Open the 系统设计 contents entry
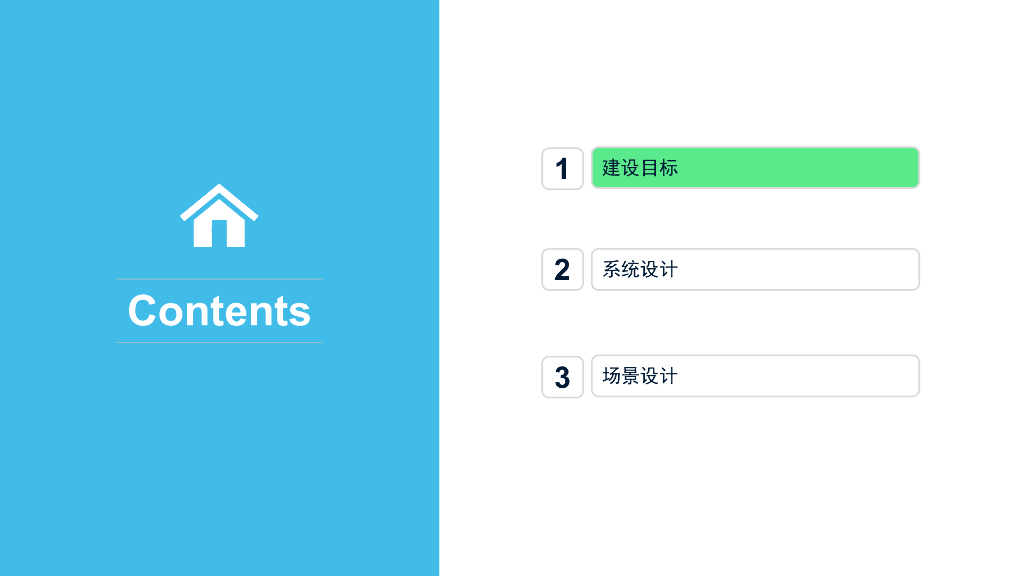This screenshot has height=576, width=1024. [x=755, y=269]
